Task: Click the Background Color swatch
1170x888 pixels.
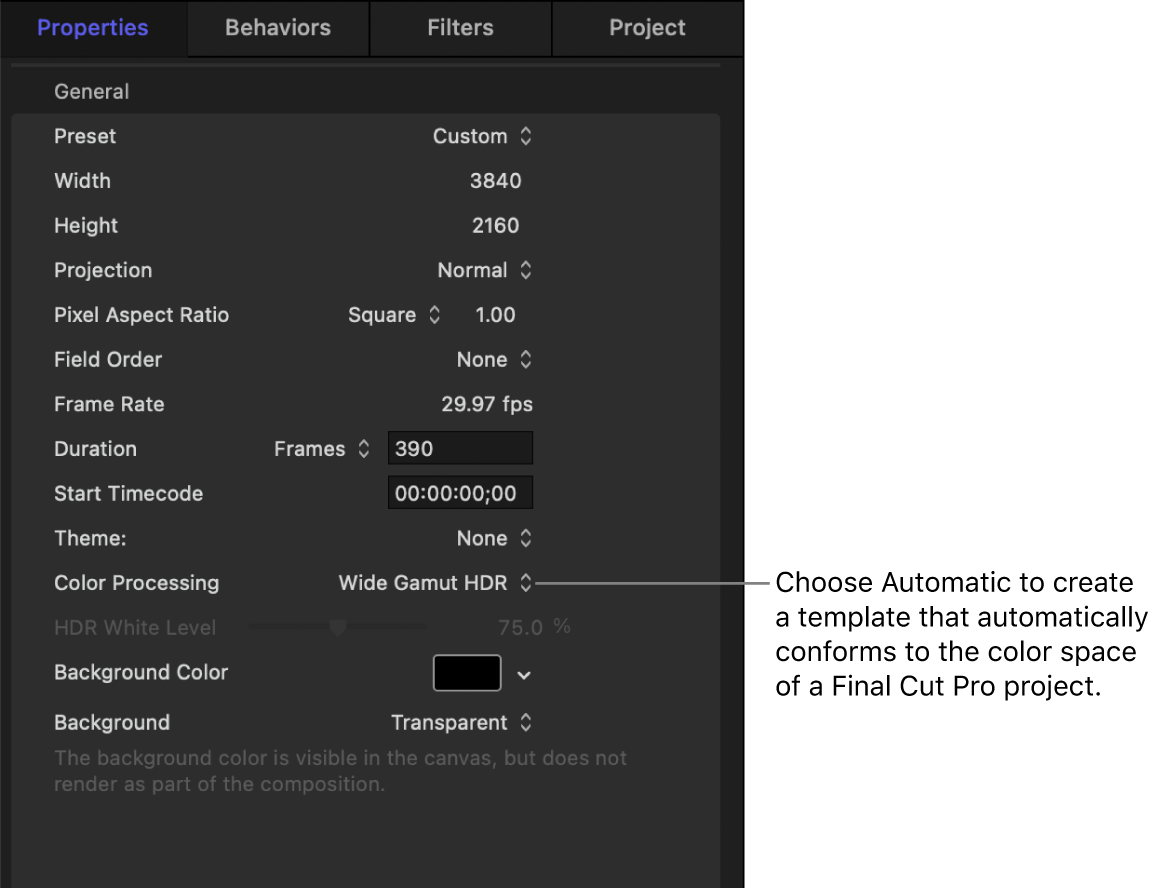Action: 467,673
